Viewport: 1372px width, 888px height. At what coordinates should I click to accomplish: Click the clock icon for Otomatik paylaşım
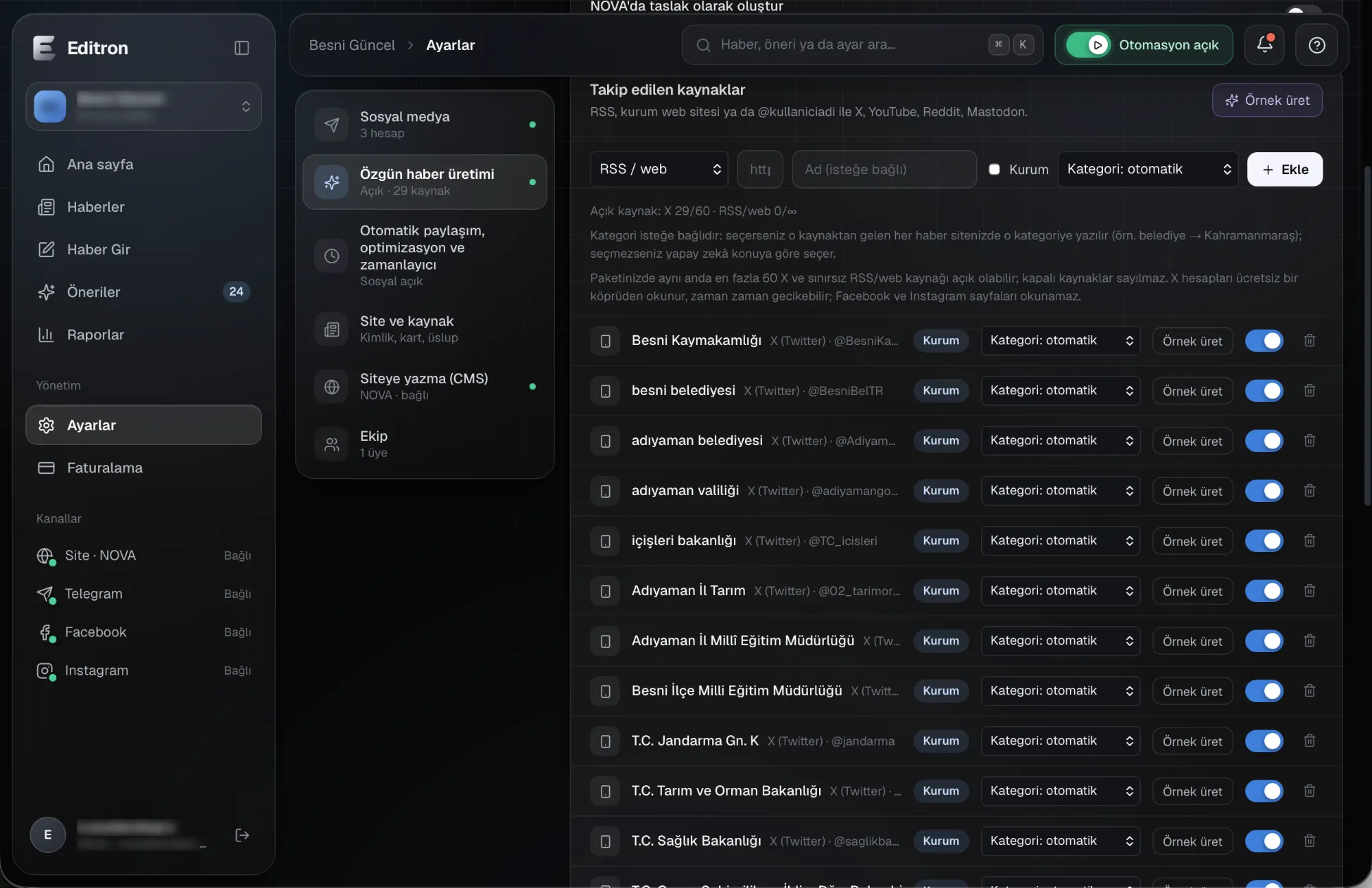pyautogui.click(x=331, y=256)
